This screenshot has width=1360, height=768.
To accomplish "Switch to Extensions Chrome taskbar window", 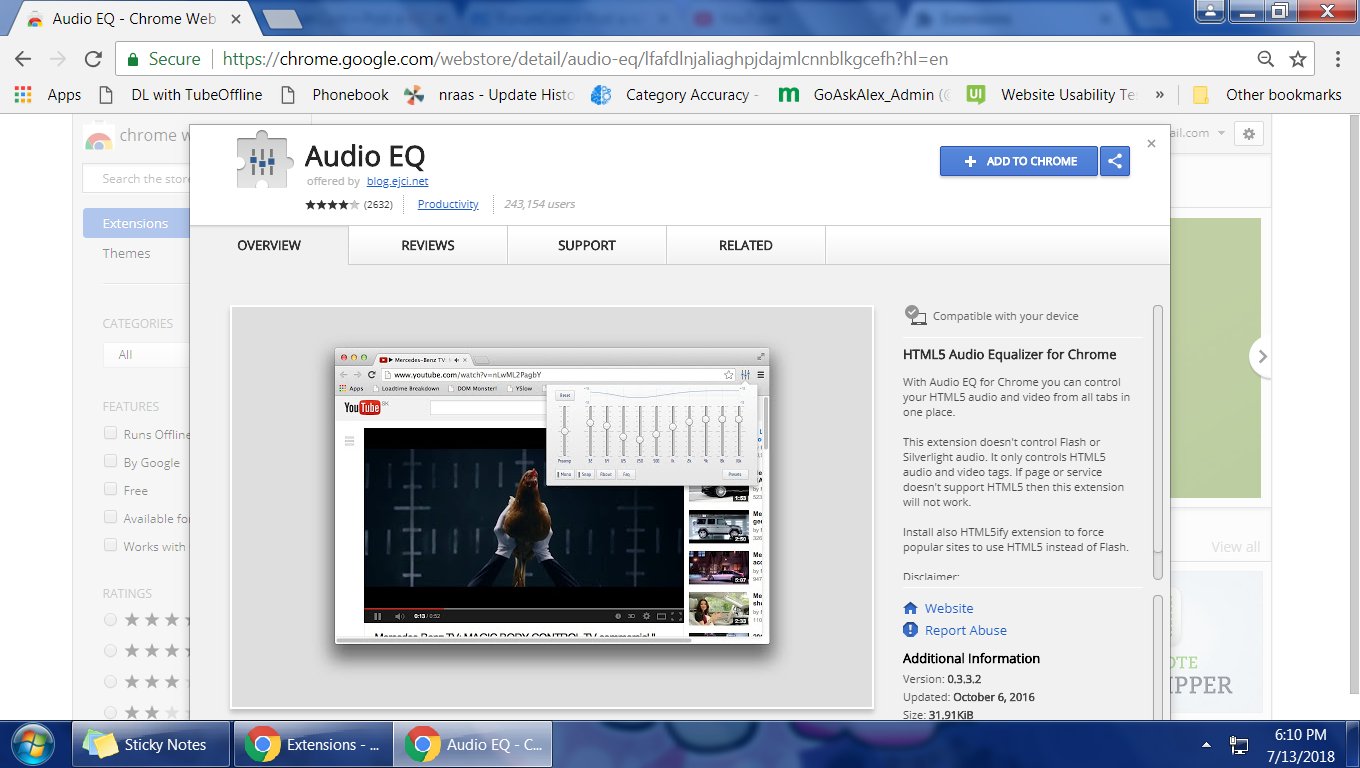I will click(x=312, y=744).
